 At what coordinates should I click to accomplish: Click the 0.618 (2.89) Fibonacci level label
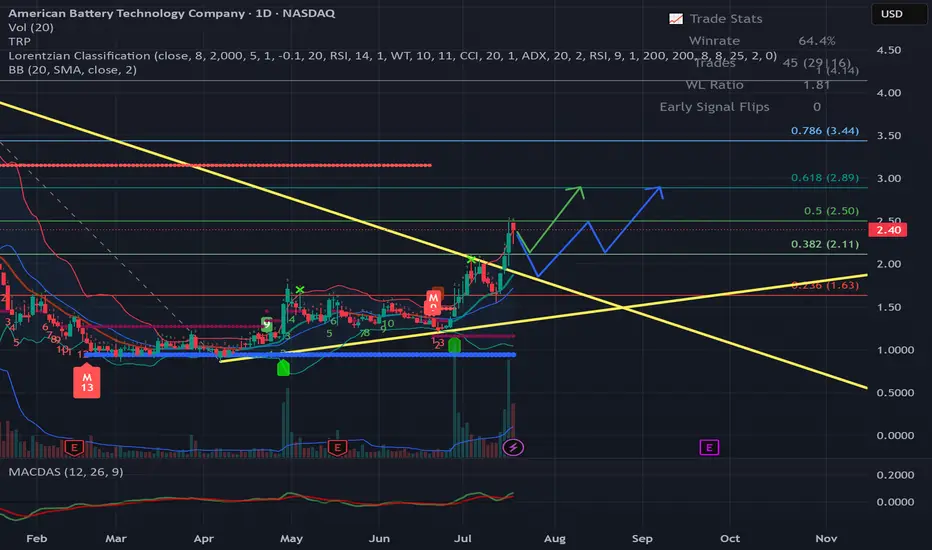tap(825, 178)
